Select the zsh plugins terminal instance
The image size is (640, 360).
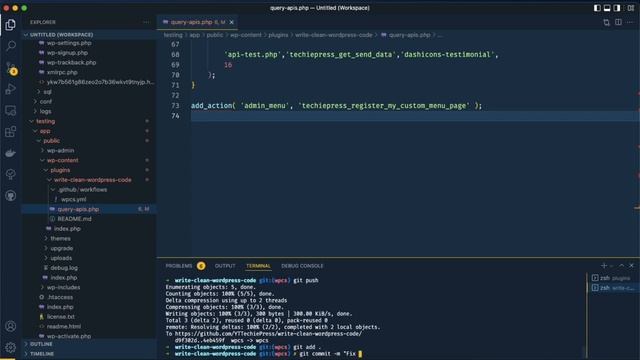pyautogui.click(x=611, y=278)
